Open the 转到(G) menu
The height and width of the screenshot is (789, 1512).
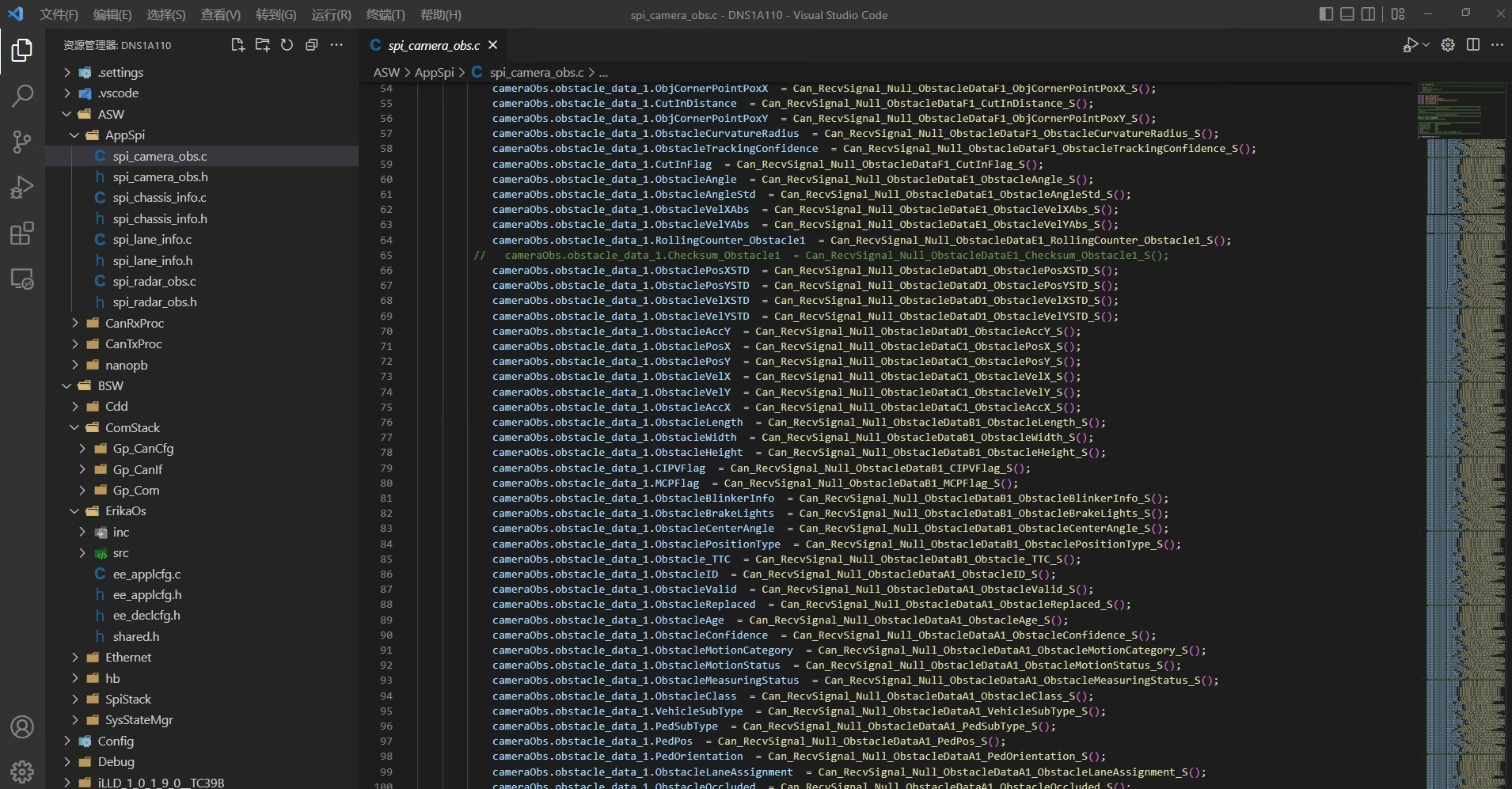coord(276,14)
